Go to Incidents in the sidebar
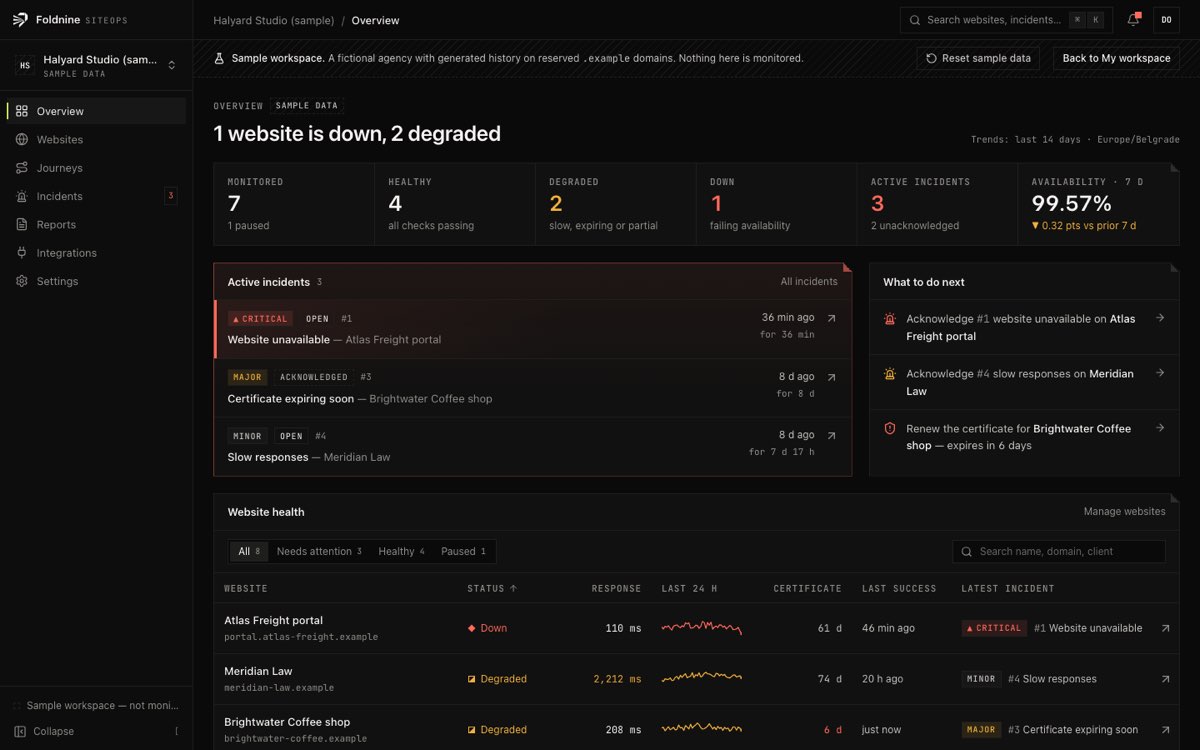1200x750 pixels. coord(96,196)
